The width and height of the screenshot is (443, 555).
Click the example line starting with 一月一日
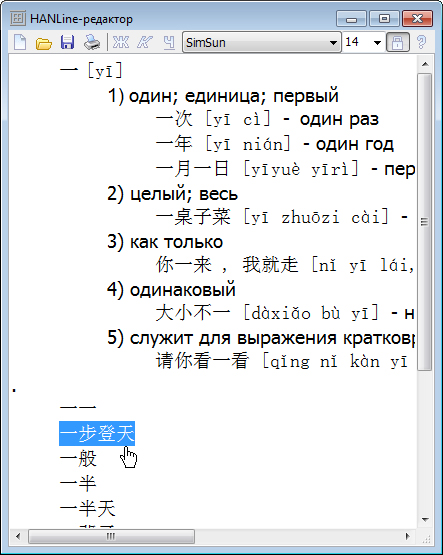(285, 169)
